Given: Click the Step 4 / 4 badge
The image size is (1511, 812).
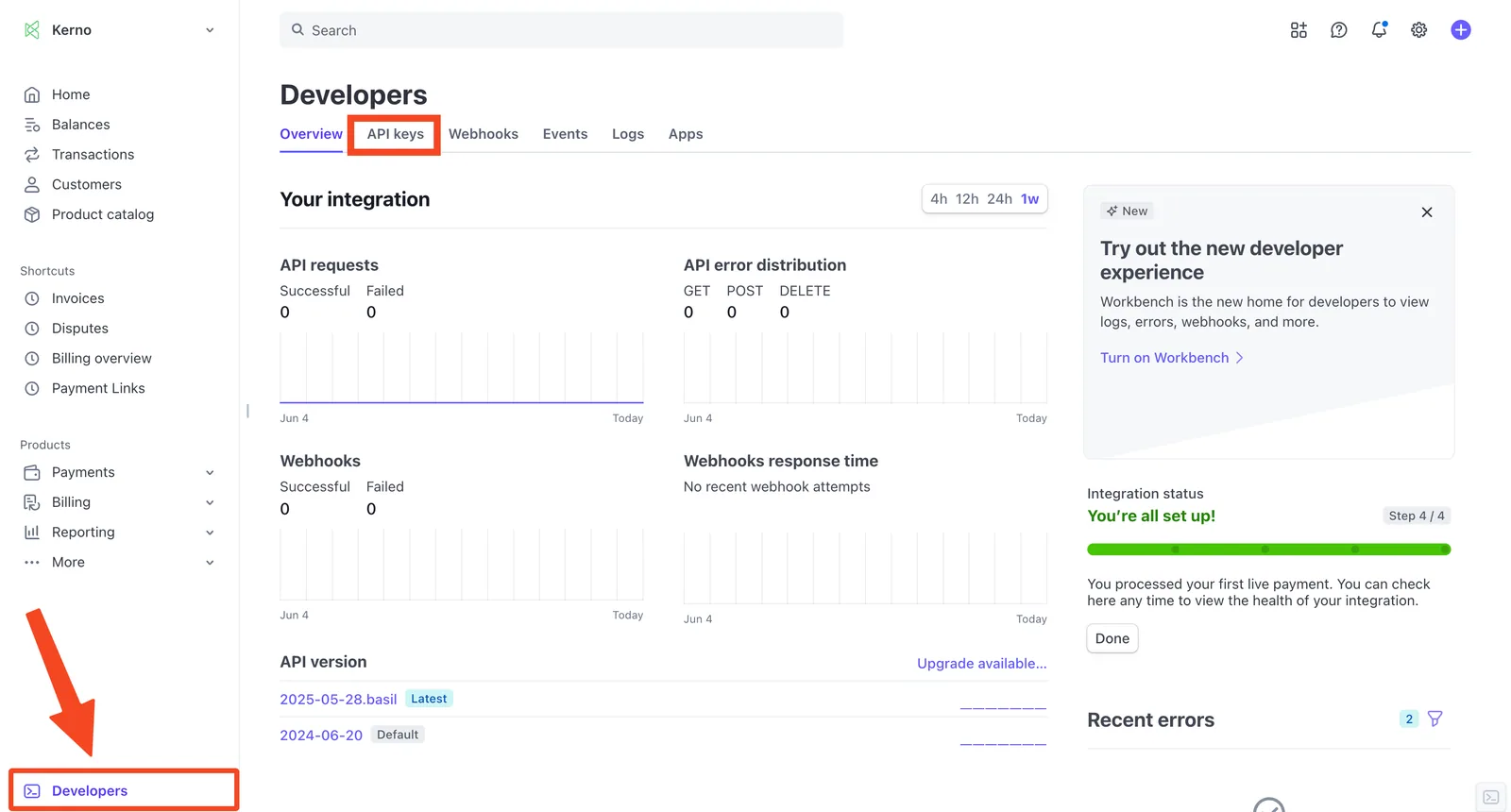Looking at the screenshot, I should (1417, 516).
